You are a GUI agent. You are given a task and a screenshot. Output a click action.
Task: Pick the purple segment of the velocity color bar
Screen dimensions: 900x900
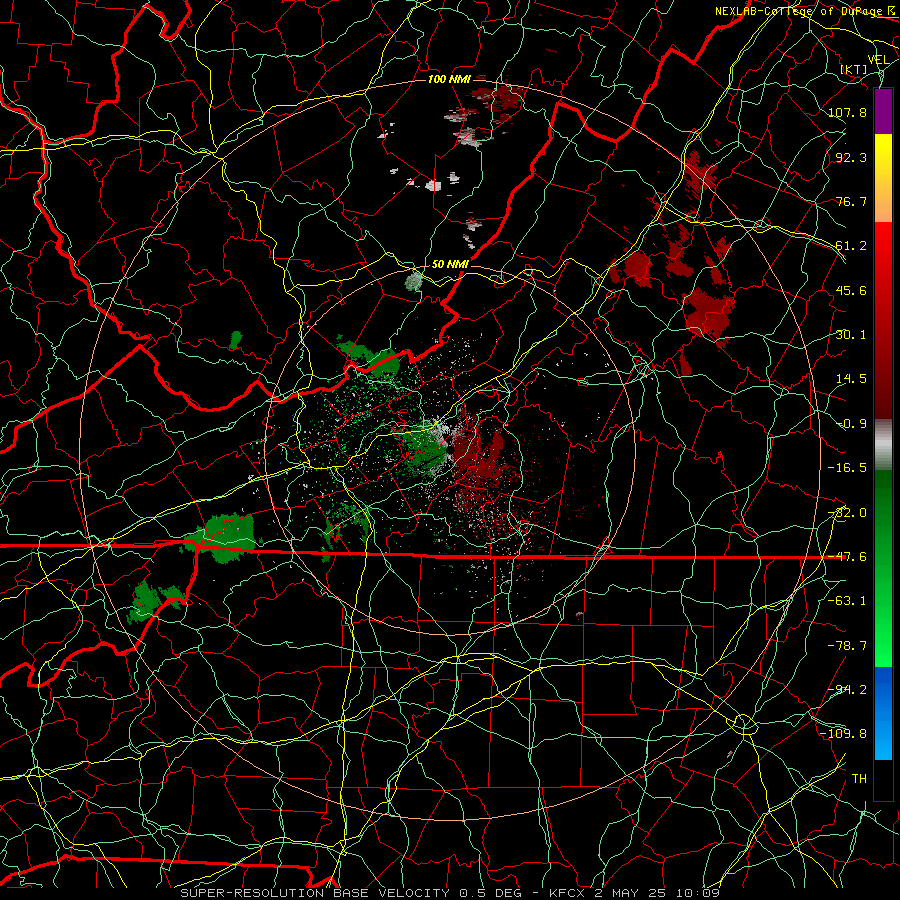(x=883, y=111)
